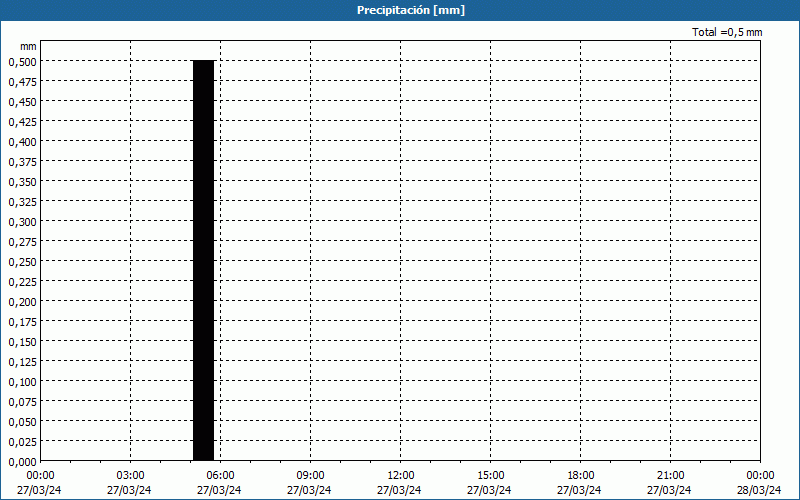800x500 pixels.
Task: Select the 0,025 y-axis value
Action: [23, 442]
